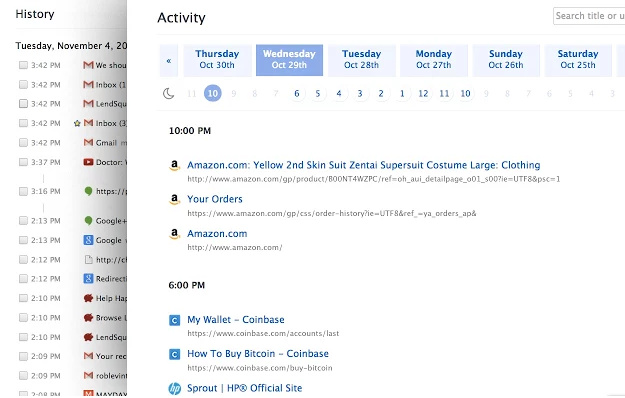Click the YouTube icon next to Doctor:
Image resolution: width=625 pixels, height=398 pixels.
coord(88,162)
